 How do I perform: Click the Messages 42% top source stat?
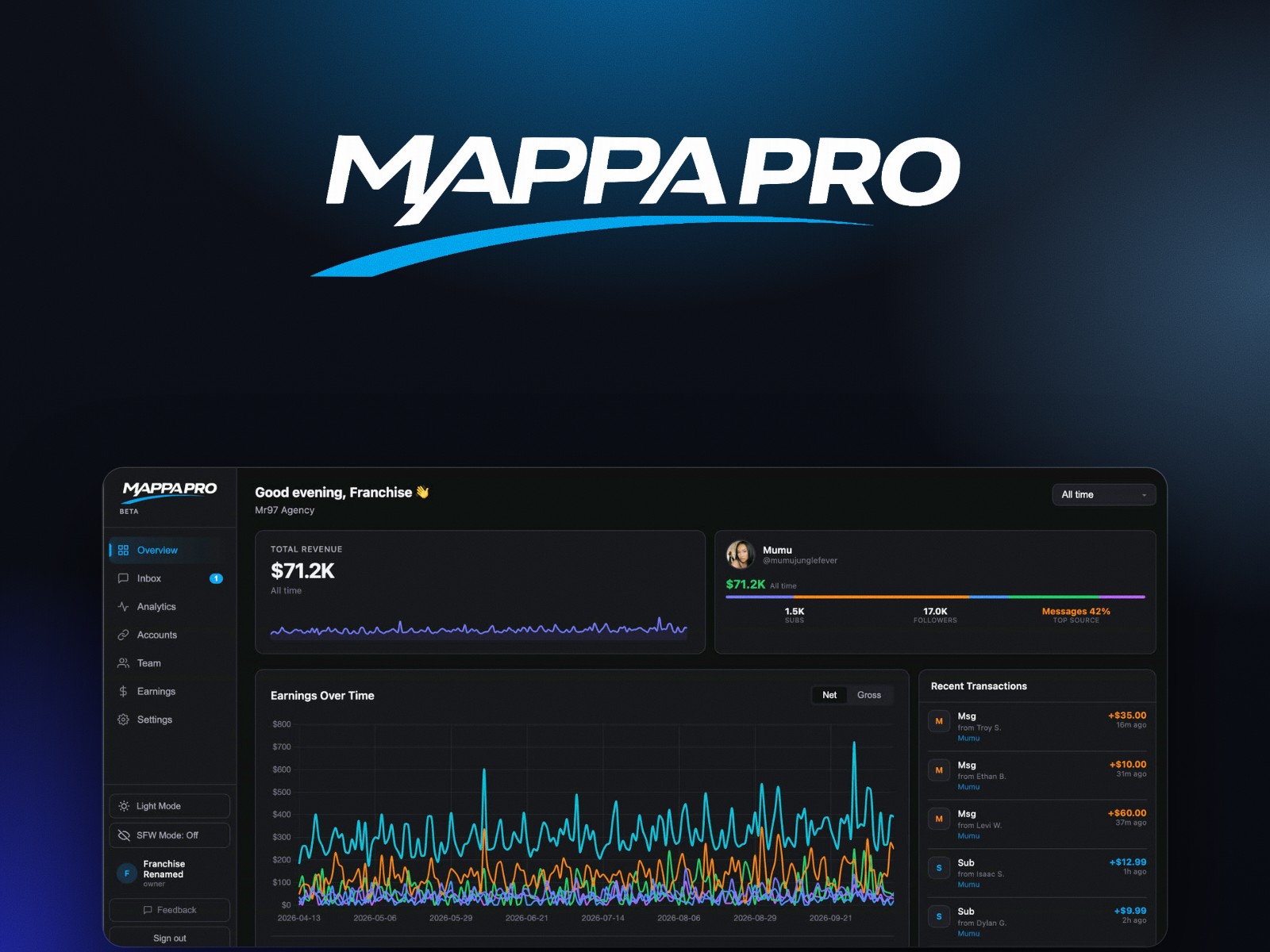click(x=1076, y=615)
